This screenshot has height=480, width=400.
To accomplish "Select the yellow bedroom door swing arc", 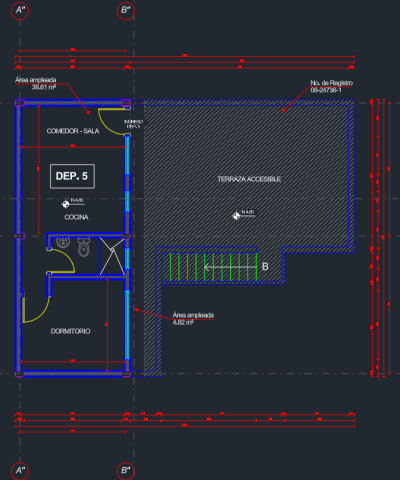I will point(36,309).
